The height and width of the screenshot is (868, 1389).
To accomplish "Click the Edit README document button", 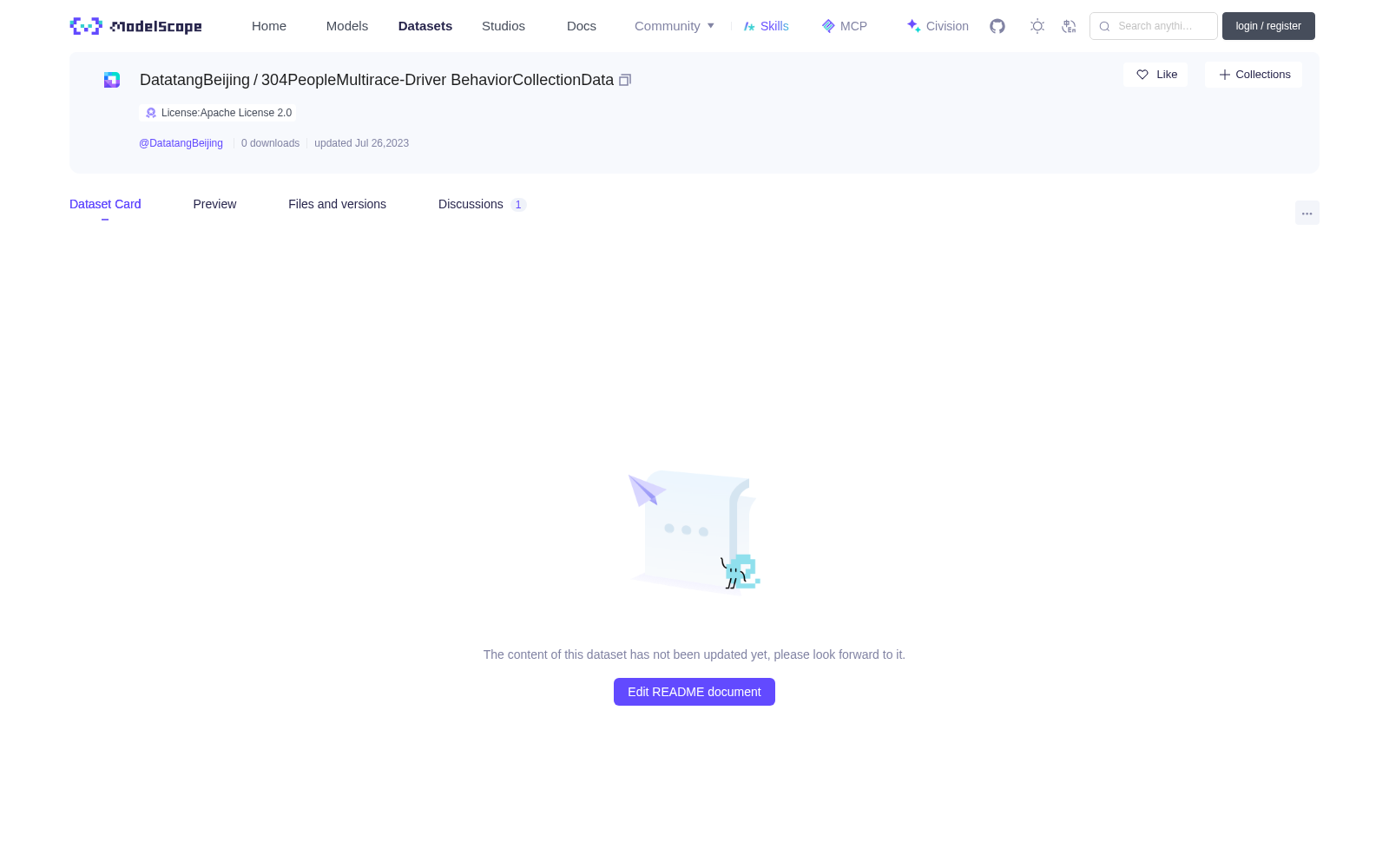I will click(x=694, y=692).
